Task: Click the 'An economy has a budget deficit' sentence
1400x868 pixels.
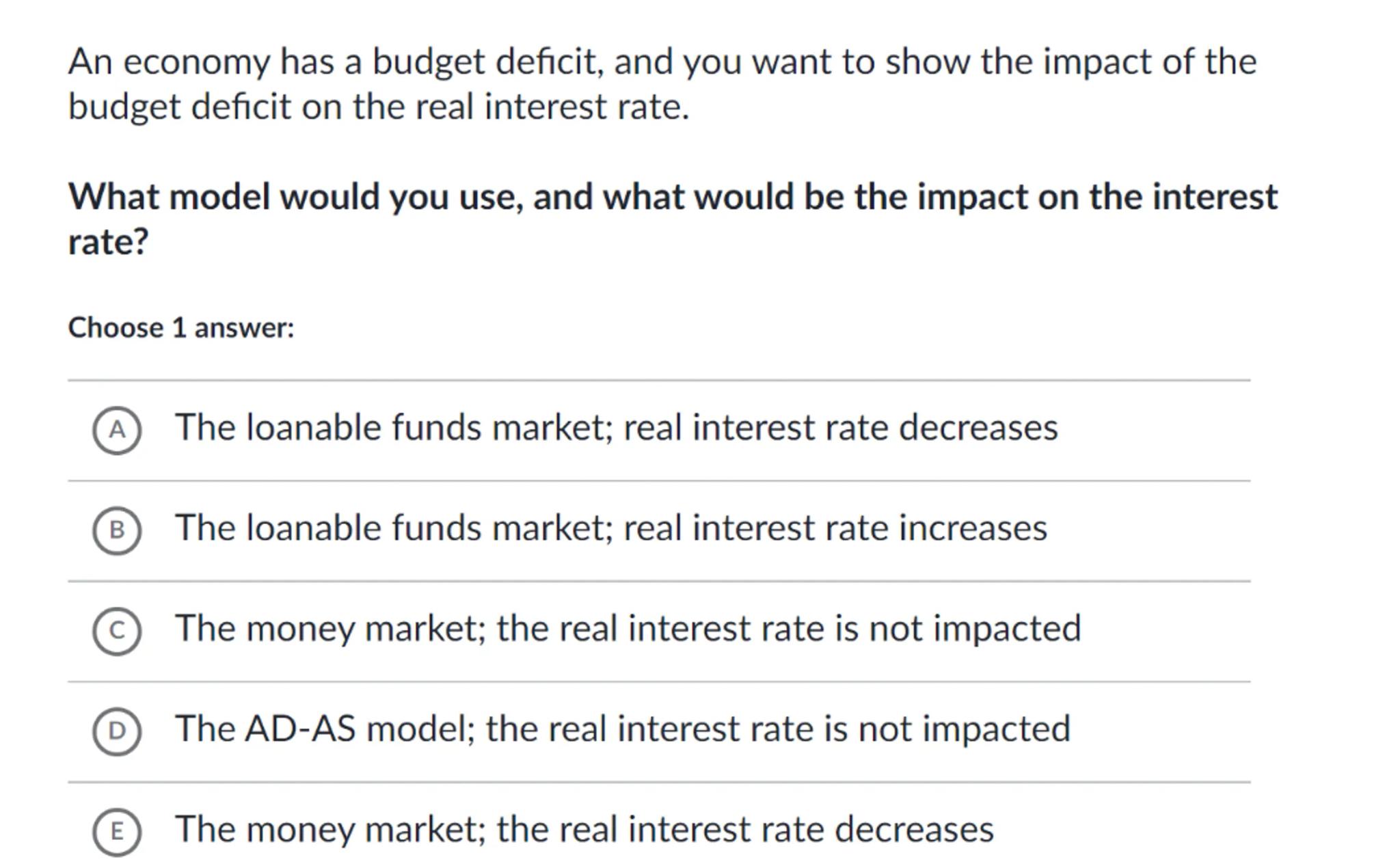Action: pos(662,62)
